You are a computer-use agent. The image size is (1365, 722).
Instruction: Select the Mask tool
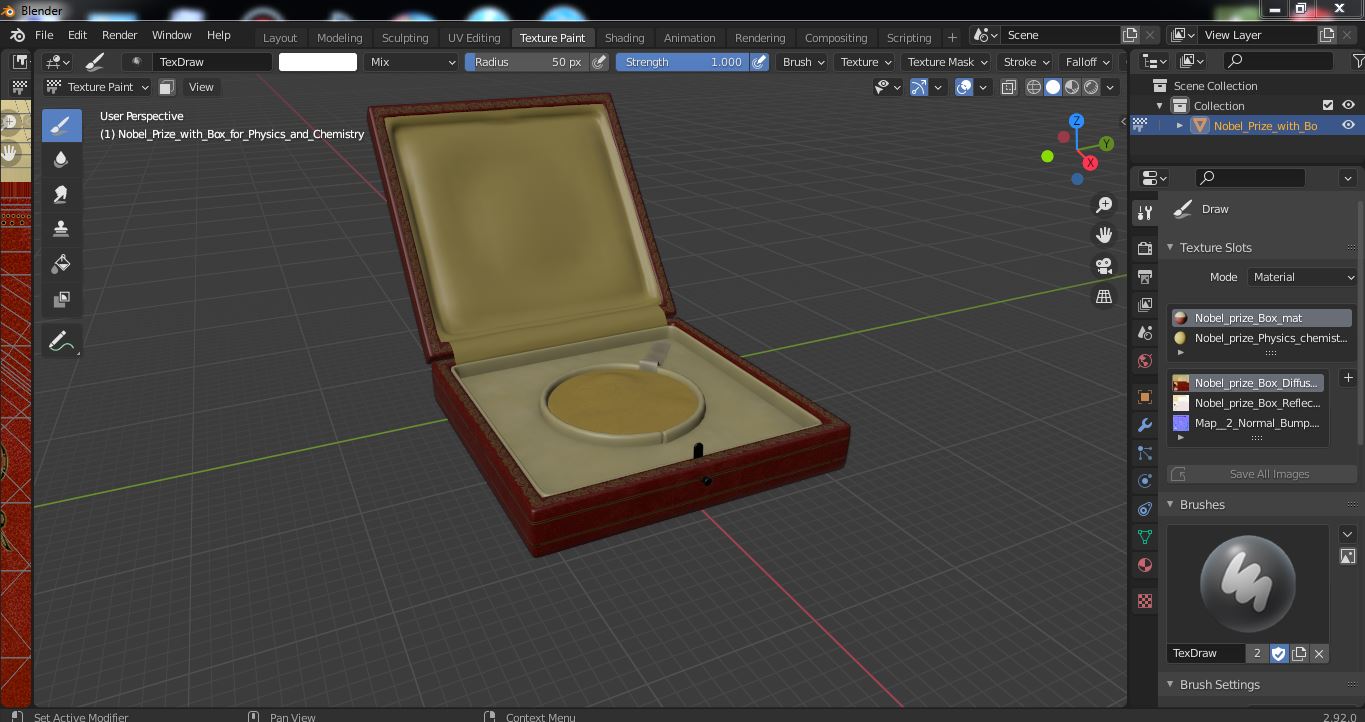tap(61, 299)
